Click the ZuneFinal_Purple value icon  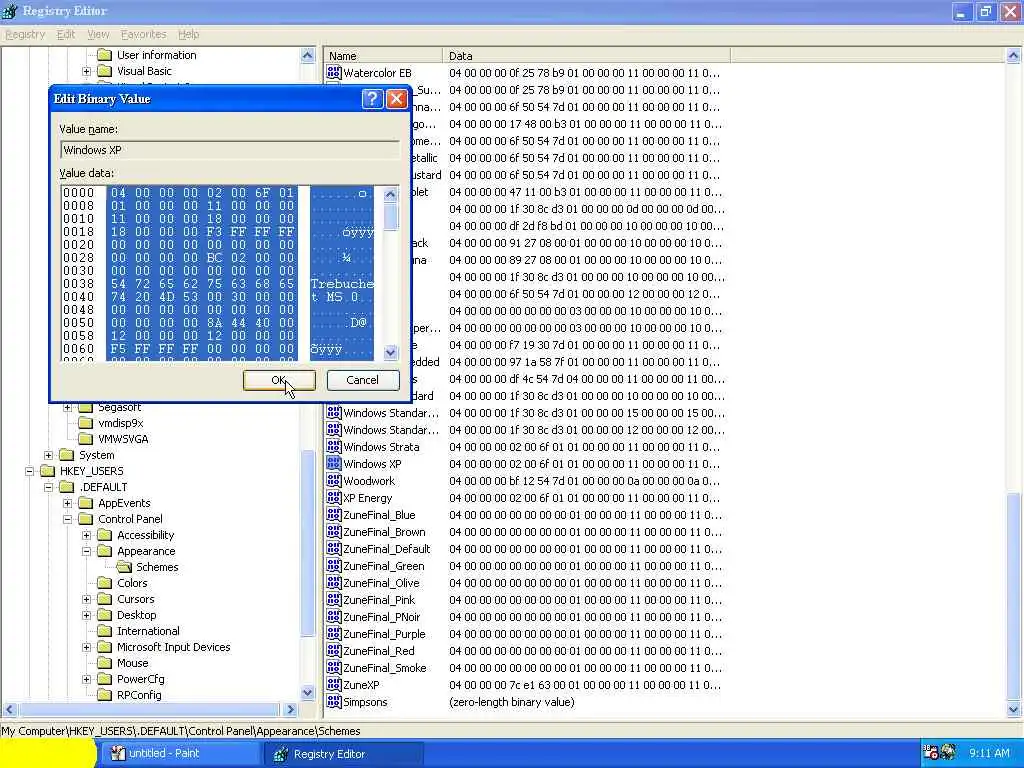point(334,633)
